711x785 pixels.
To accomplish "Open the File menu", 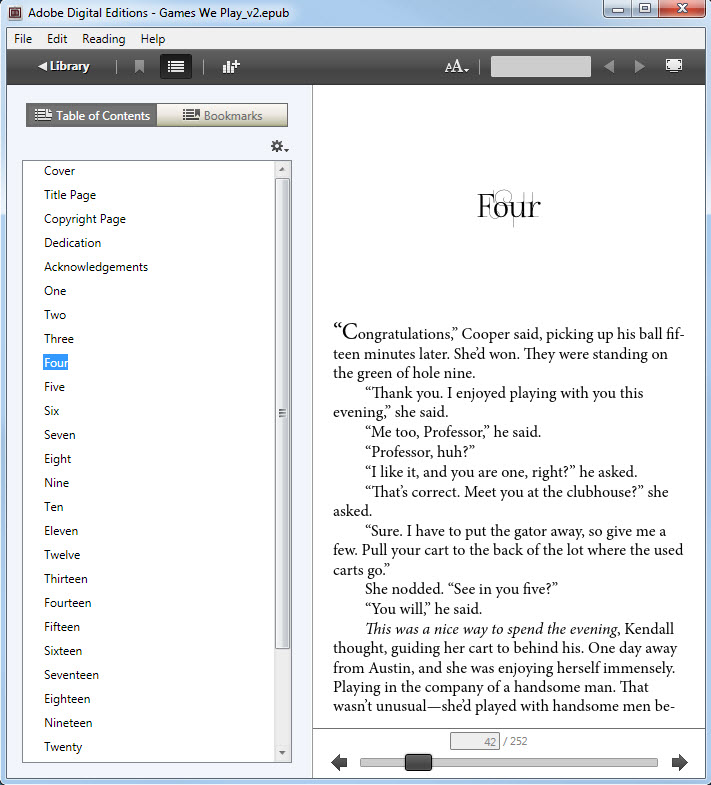I will pyautogui.click(x=23, y=39).
